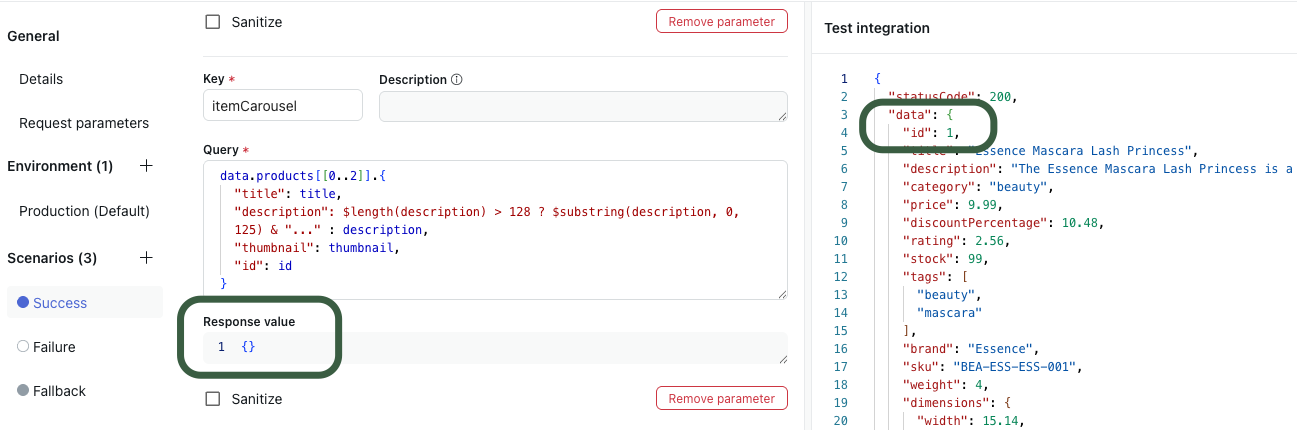
Task: Select the Success scenario
Action: (60, 303)
